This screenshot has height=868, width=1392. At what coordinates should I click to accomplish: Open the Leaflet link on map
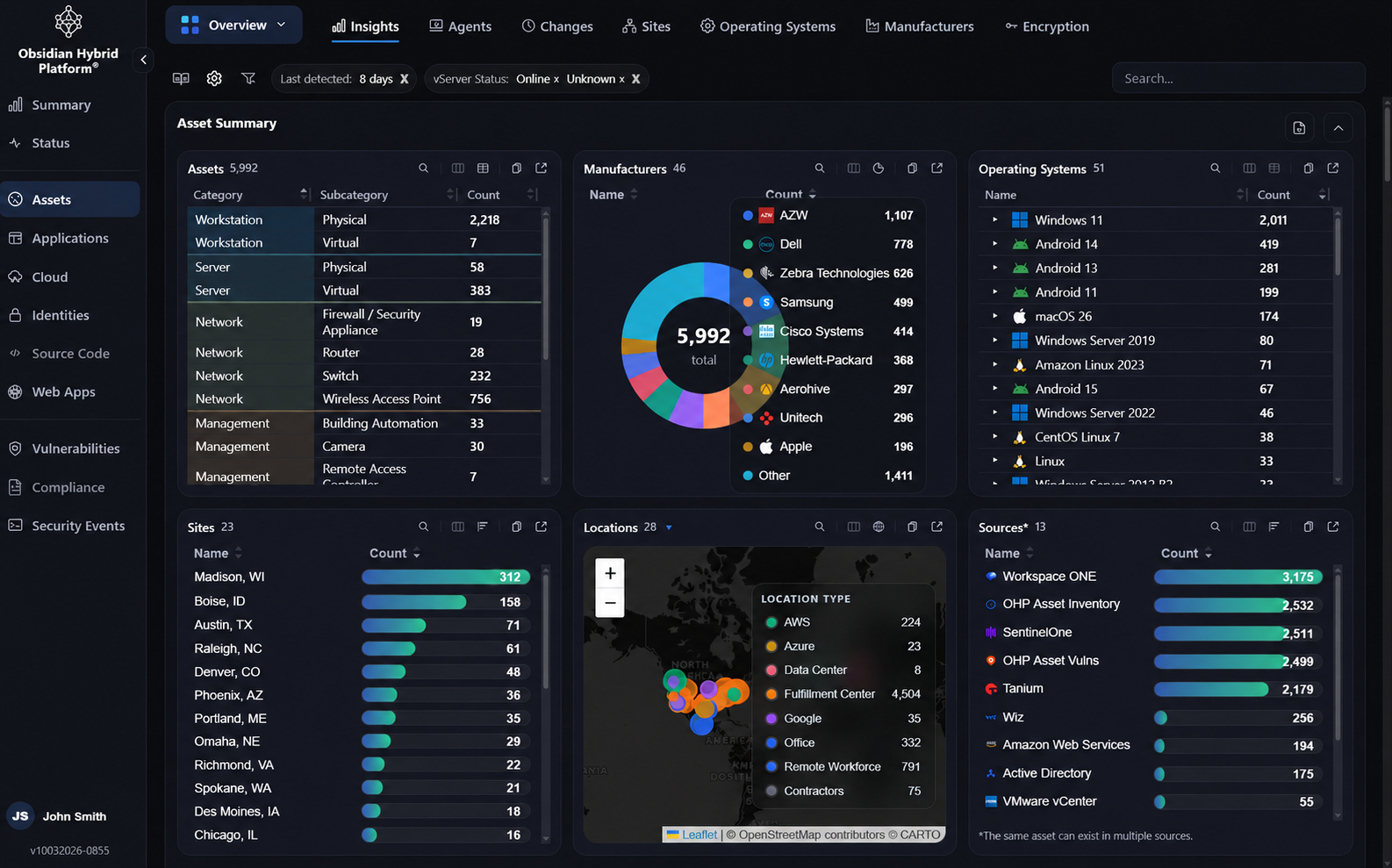click(x=700, y=835)
